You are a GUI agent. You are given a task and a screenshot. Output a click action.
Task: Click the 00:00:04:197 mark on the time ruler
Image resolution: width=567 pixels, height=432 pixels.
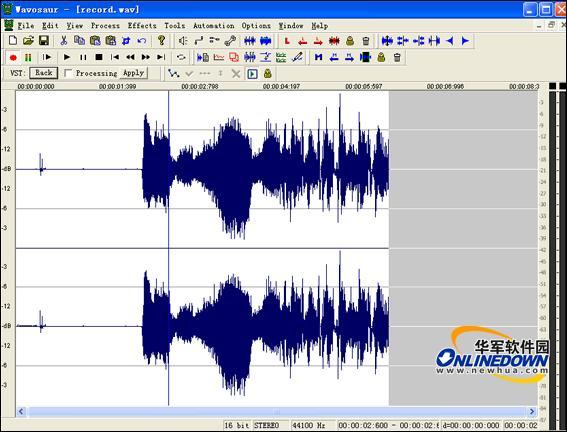(x=281, y=86)
